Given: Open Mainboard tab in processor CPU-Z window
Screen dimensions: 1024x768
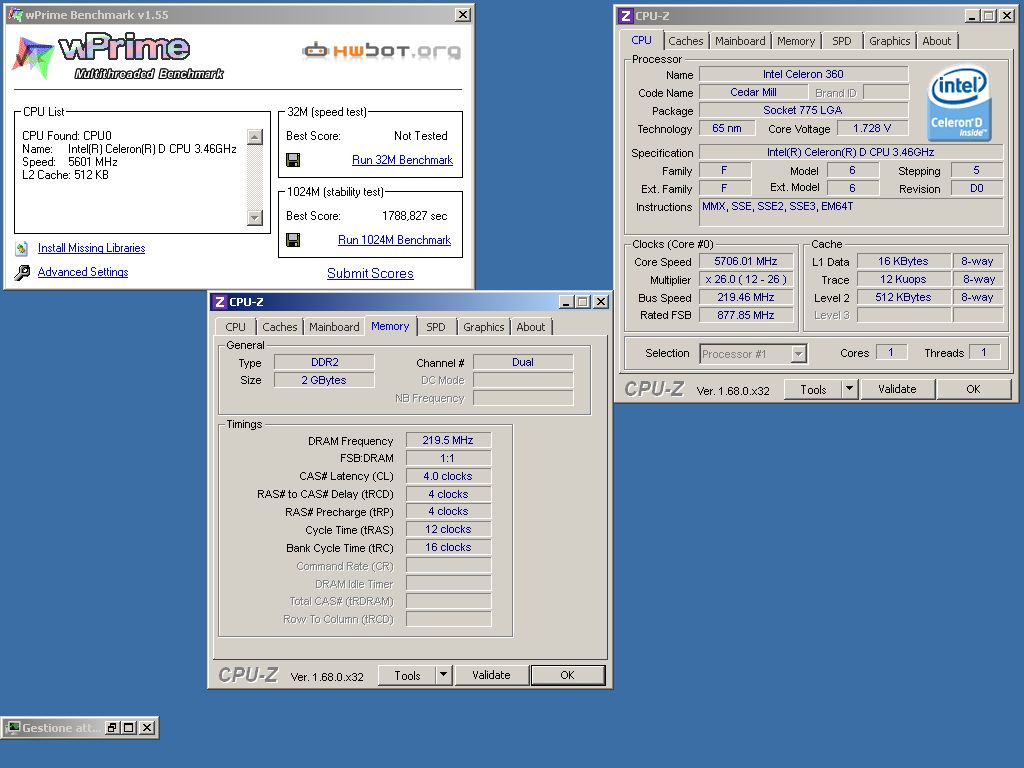Looking at the screenshot, I should coord(740,40).
